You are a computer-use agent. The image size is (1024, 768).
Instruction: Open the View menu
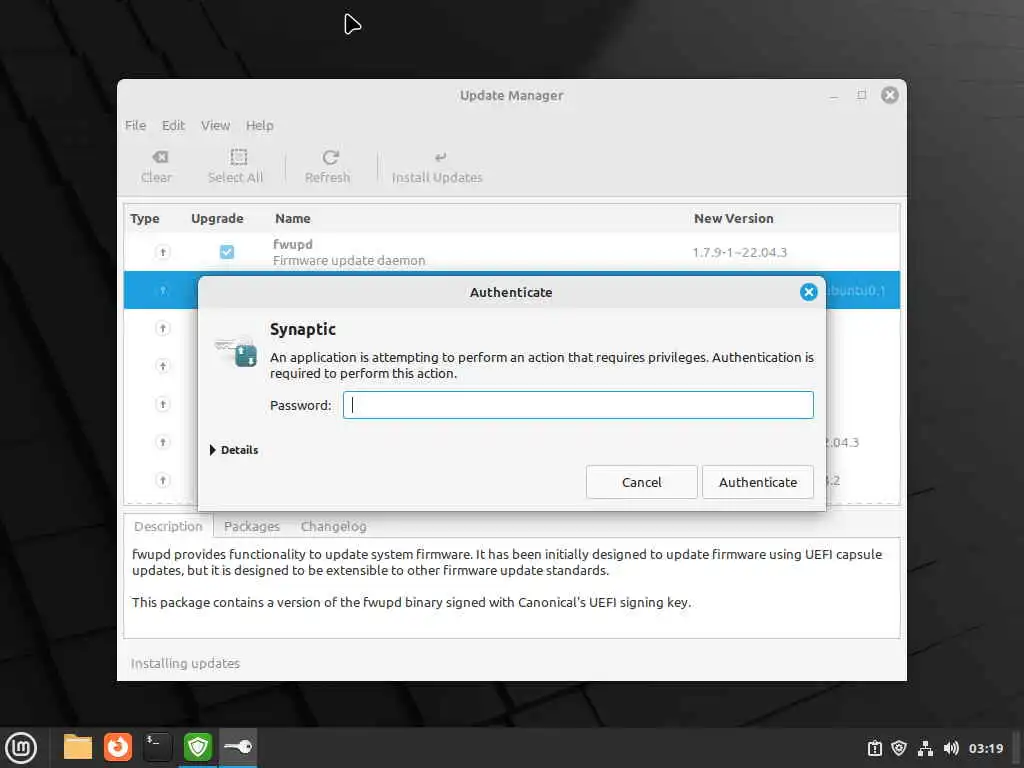216,125
